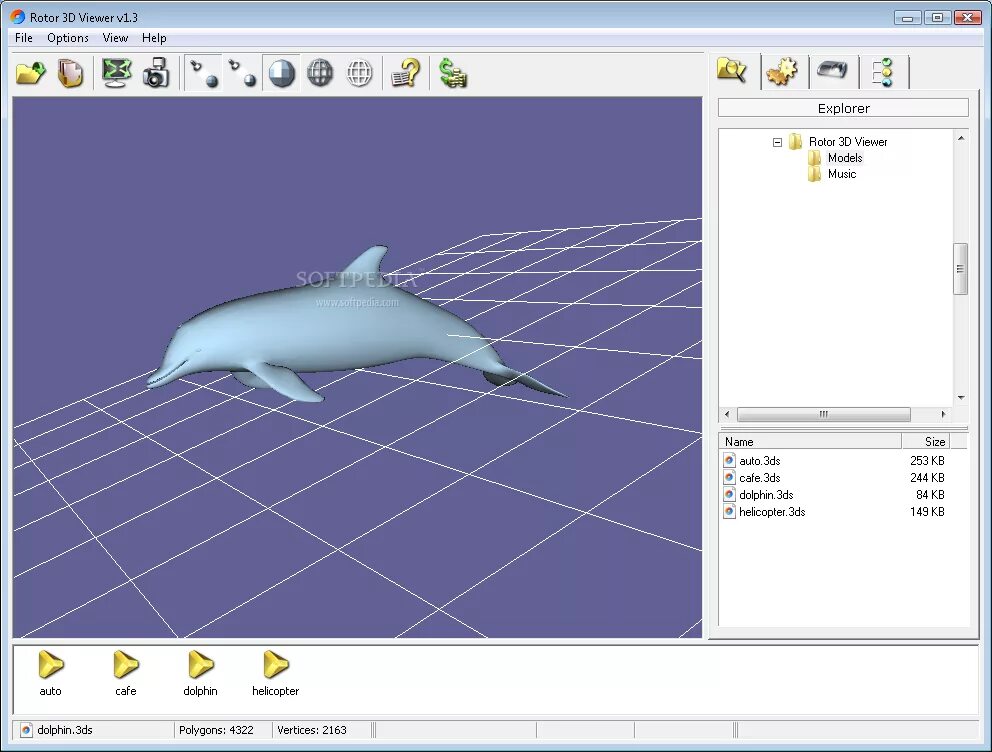Switch to dark wireframe globe render mode

[x=320, y=73]
